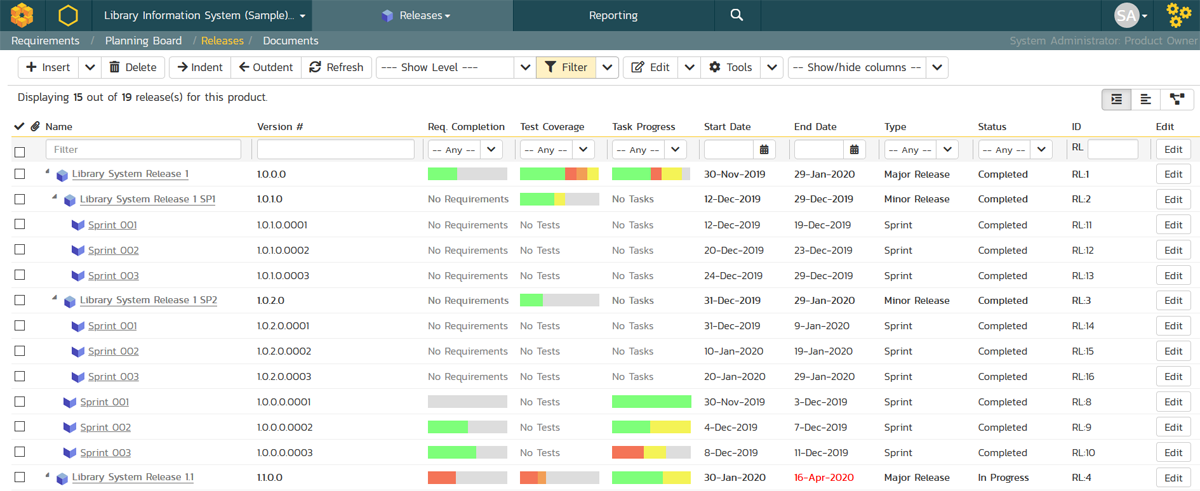Open the yellow gears administration icon
This screenshot has width=1200, height=491.
pyautogui.click(x=1179, y=15)
